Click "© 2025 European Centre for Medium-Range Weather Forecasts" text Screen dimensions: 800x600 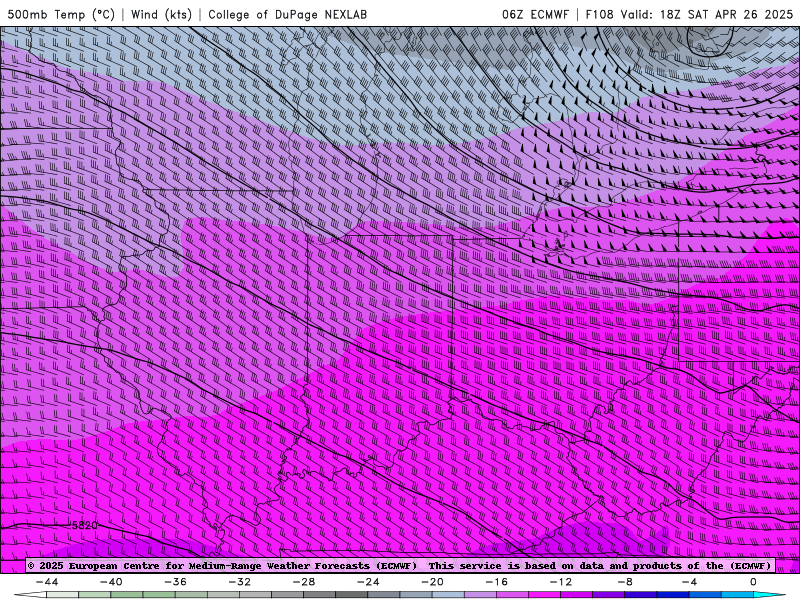201,566
